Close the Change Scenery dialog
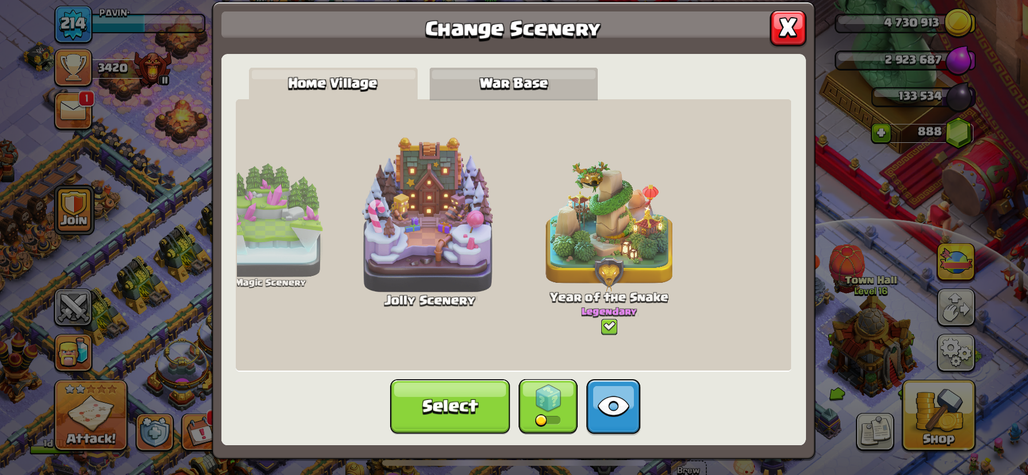1028x475 pixels. 788,28
